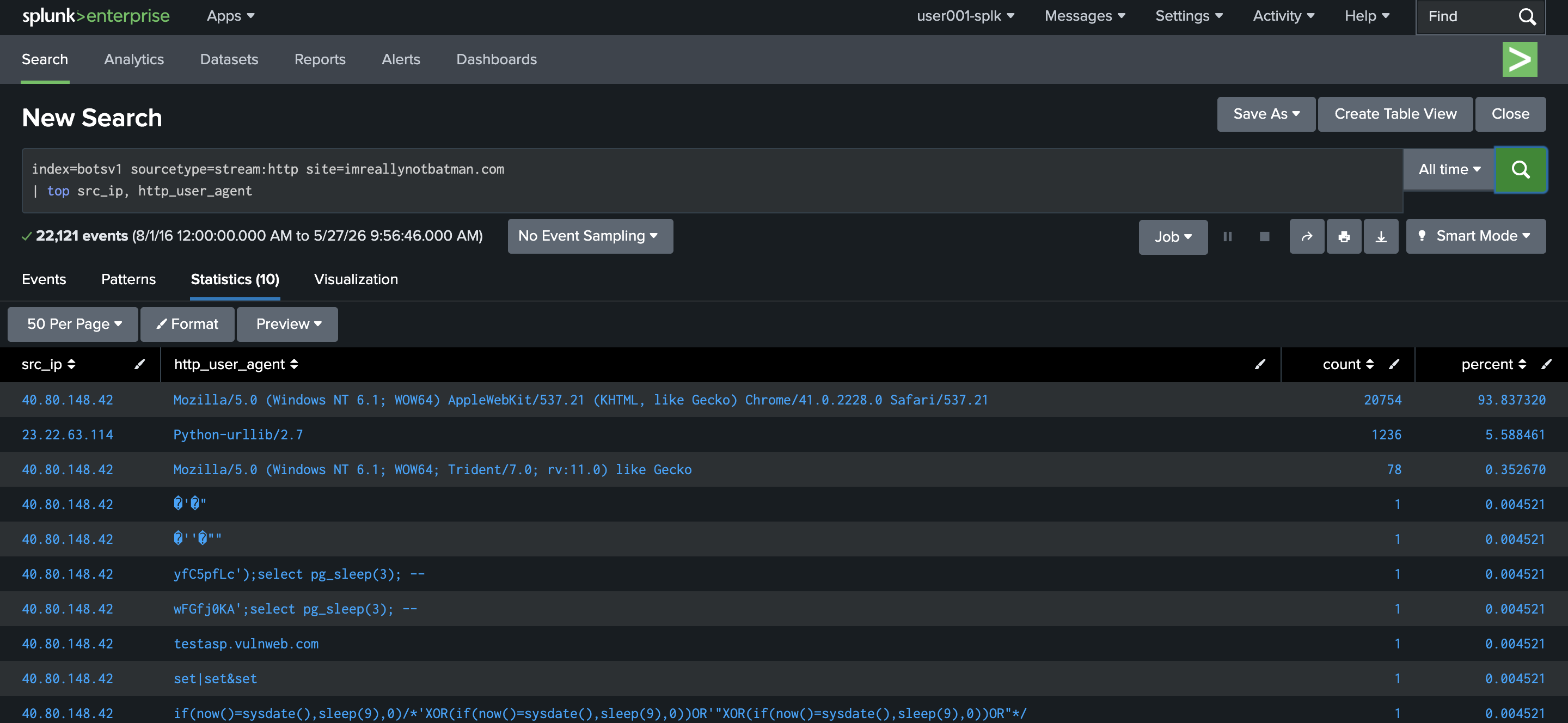Click the set|set&set user agent

pyautogui.click(x=215, y=678)
